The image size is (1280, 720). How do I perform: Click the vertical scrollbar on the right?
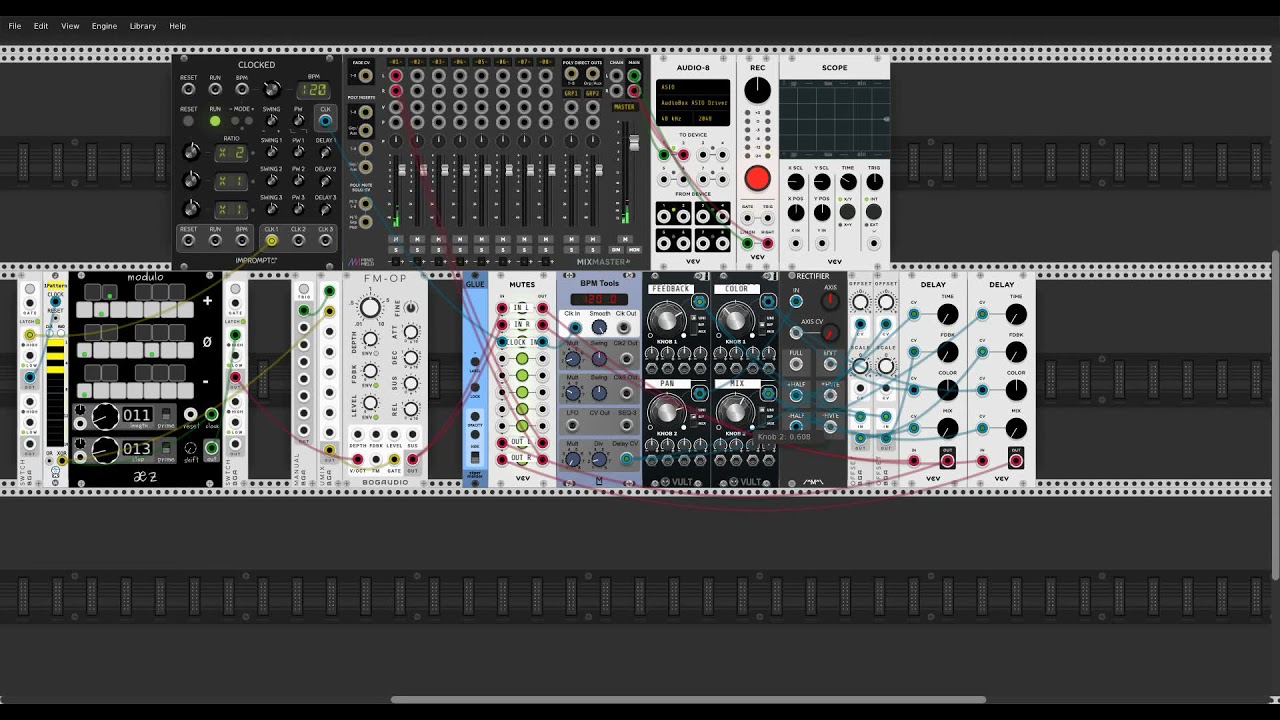pos(1275,415)
